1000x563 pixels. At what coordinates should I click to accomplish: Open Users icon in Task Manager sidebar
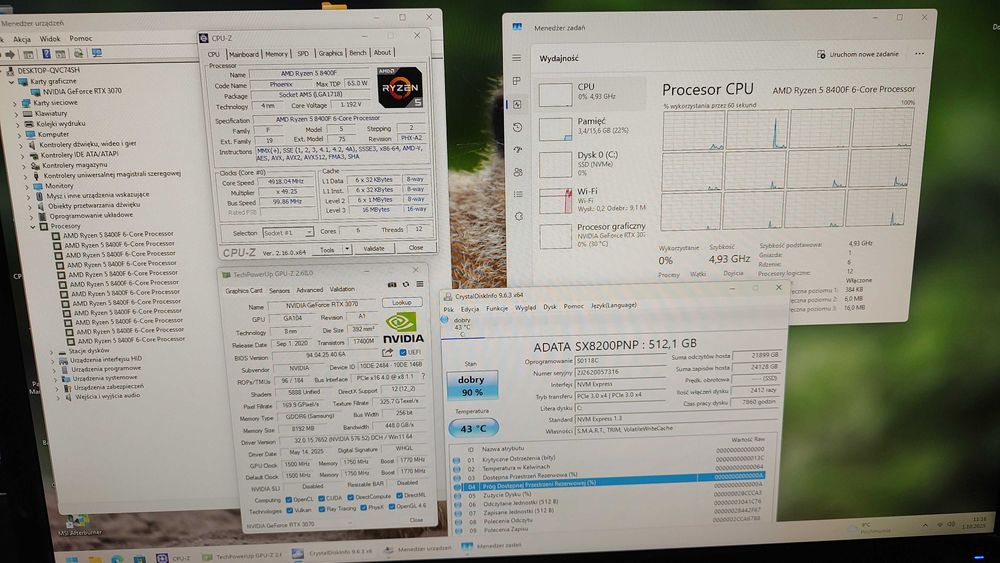coord(518,172)
